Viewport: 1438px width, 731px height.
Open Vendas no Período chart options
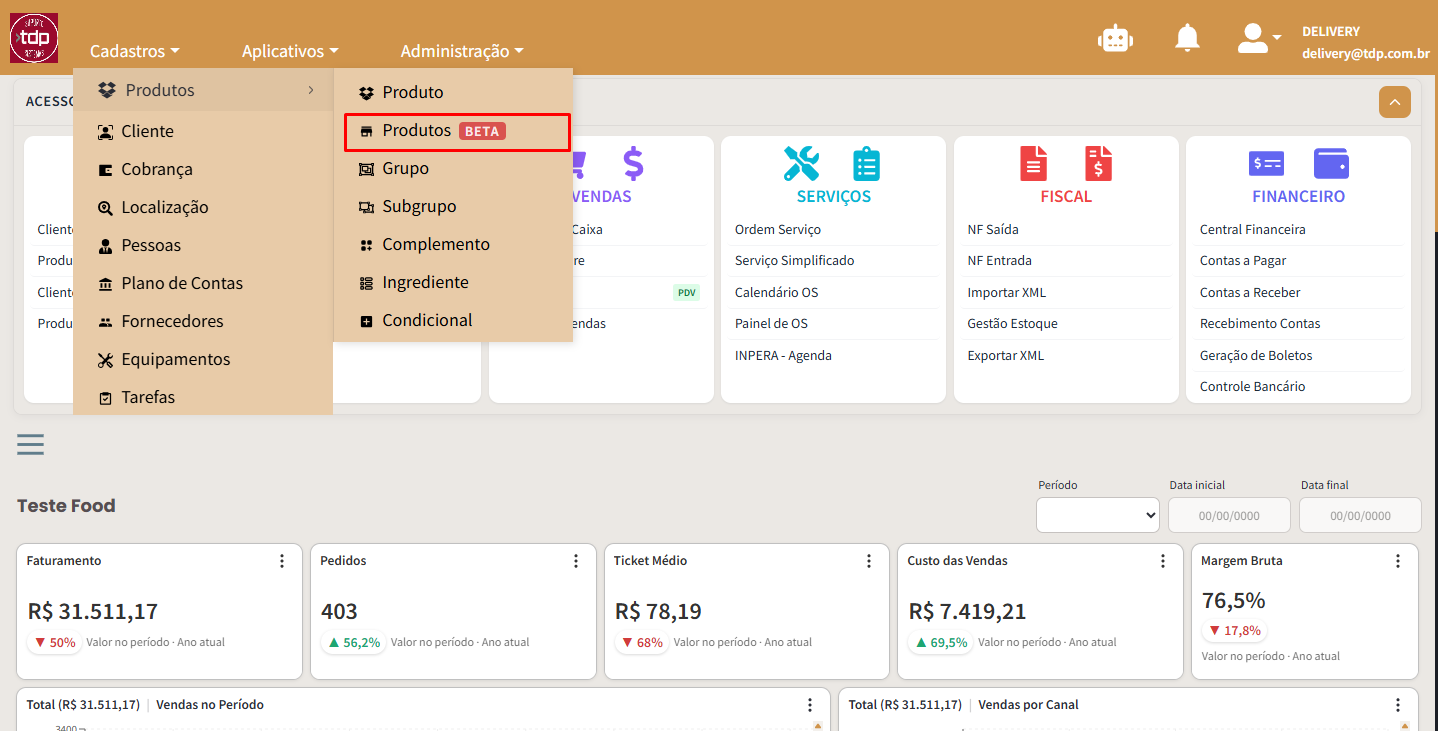point(810,705)
